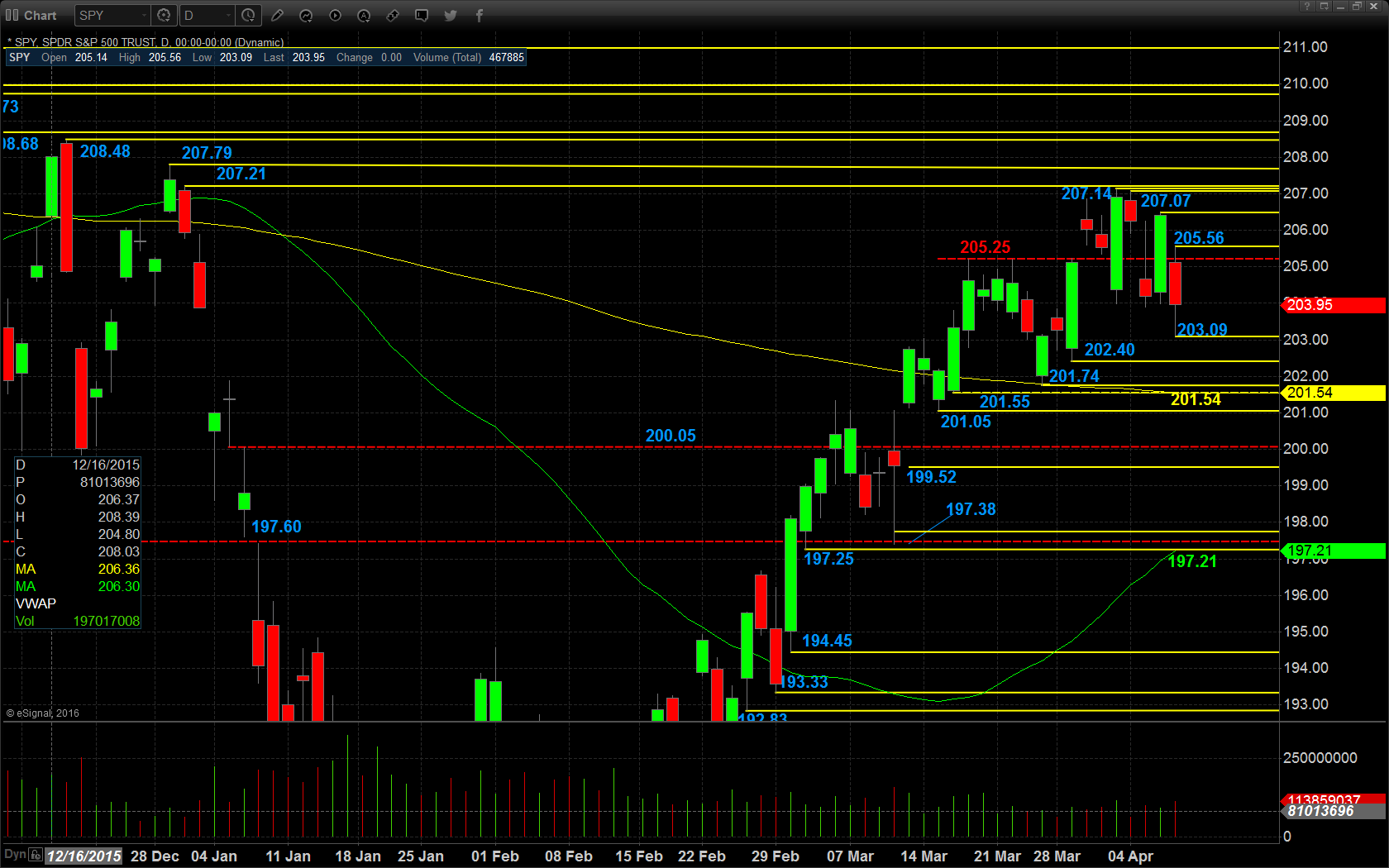Image resolution: width=1389 pixels, height=868 pixels.
Task: Click the trade arrows icon
Action: (393, 15)
